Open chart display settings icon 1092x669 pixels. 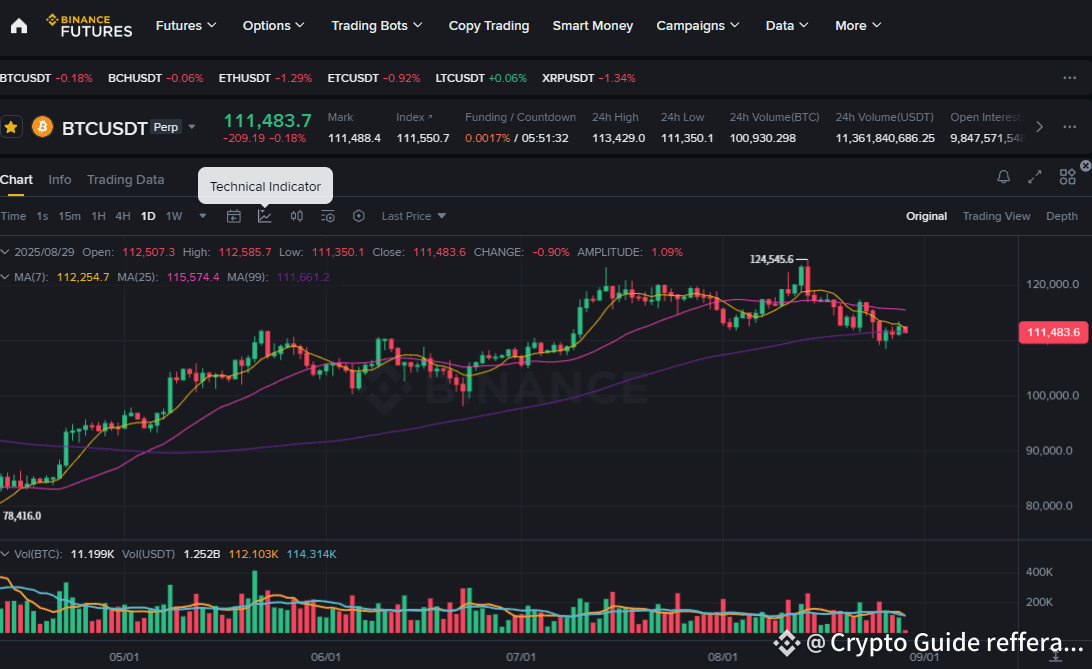pos(327,217)
